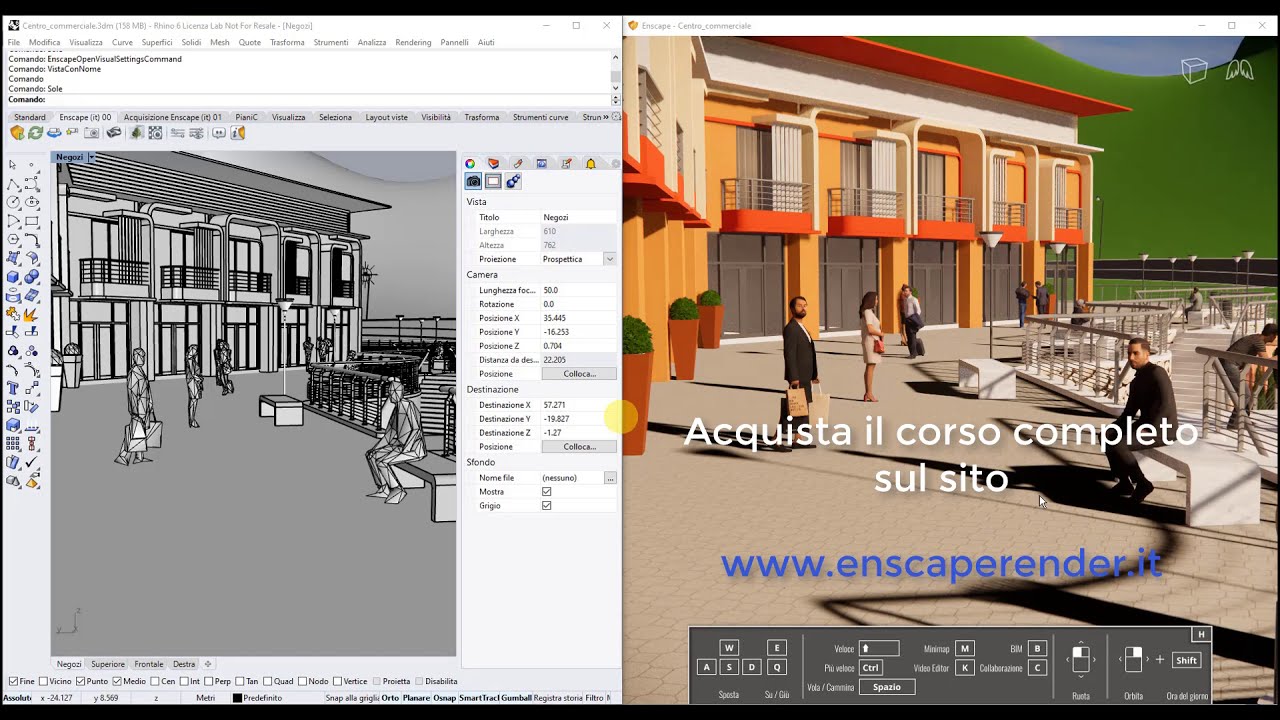Viewport: 1280px width, 720px height.
Task: Toggle Enscape live updates green arrows icon
Action: (36, 133)
